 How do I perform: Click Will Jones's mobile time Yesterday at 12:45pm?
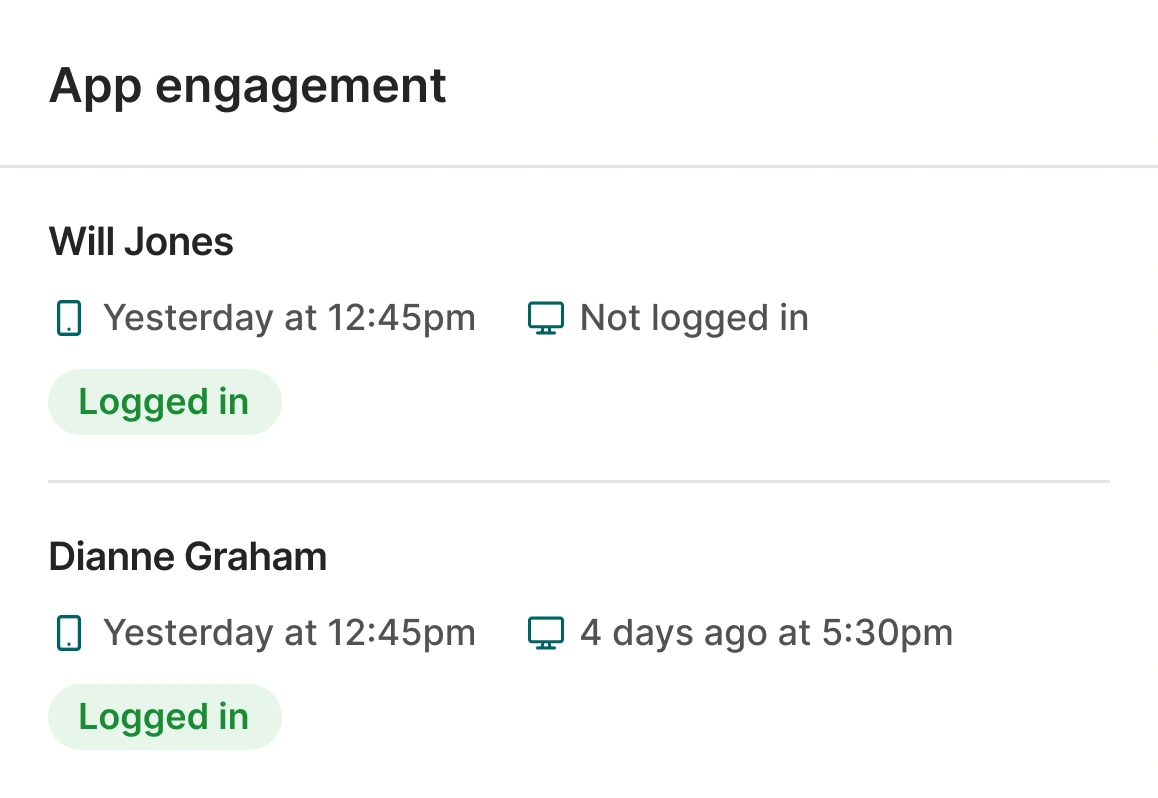289,318
